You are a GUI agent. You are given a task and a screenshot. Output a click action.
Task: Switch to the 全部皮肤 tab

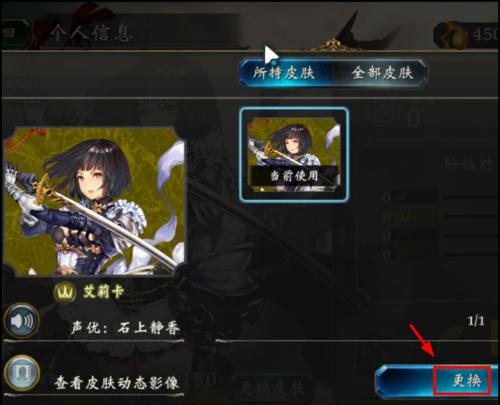[x=382, y=73]
